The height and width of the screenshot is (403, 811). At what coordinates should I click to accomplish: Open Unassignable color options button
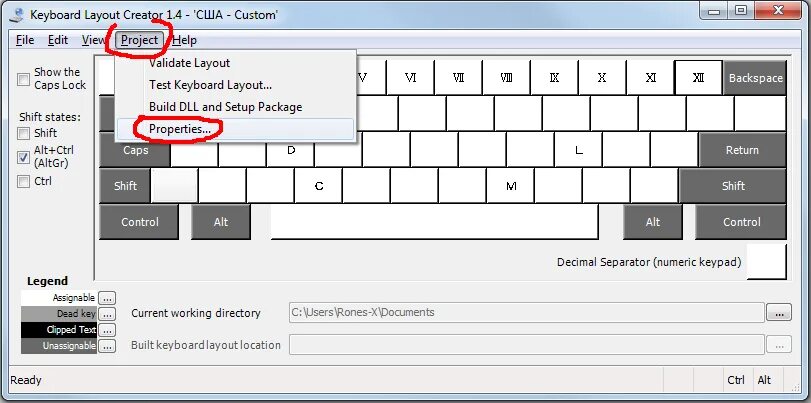tap(107, 346)
